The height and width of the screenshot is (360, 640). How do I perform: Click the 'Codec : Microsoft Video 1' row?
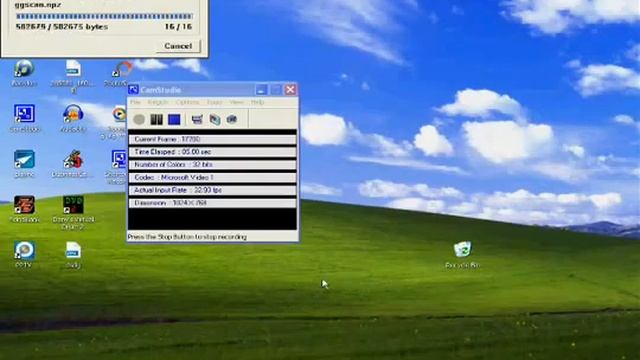click(212, 178)
